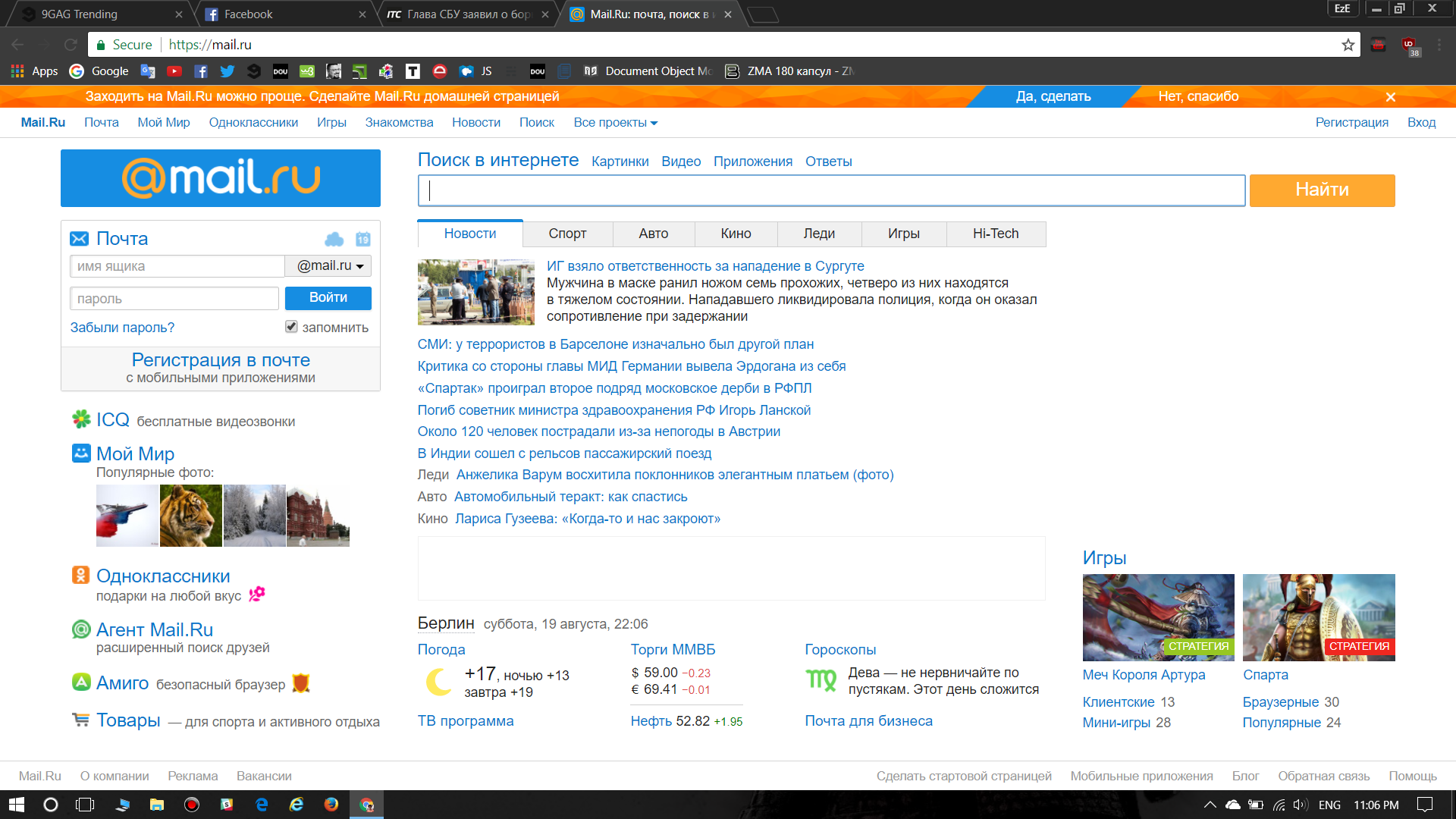This screenshot has height=819, width=1456.
Task: Click the Войти login button
Action: (328, 298)
